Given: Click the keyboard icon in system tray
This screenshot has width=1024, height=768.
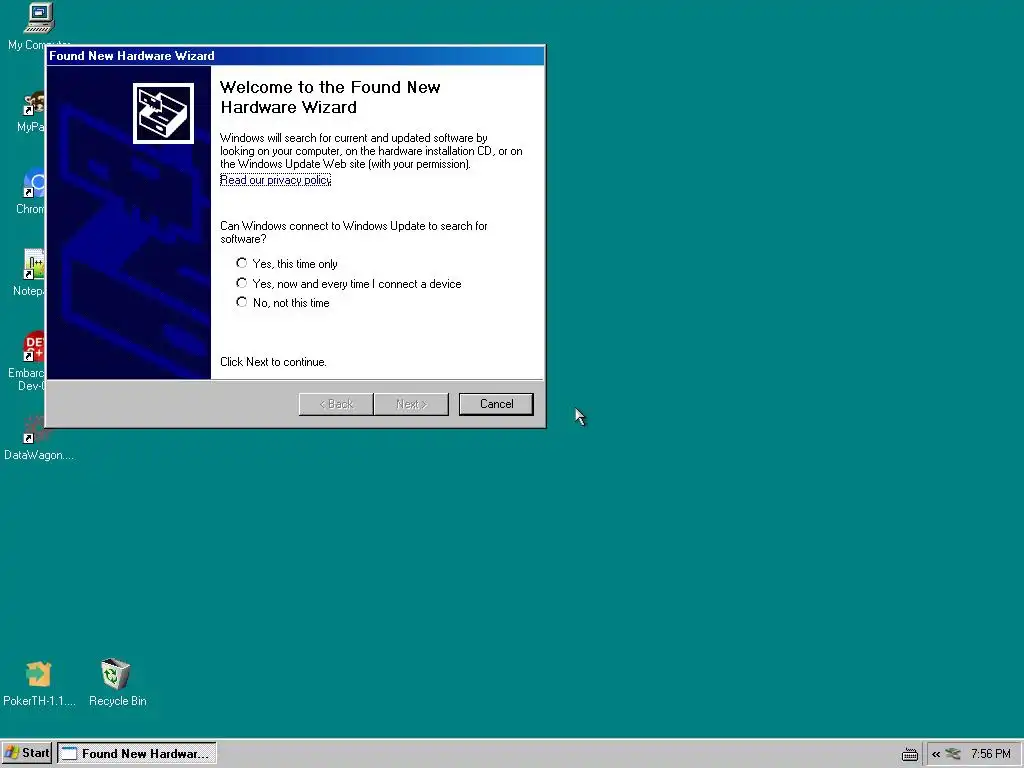Looking at the screenshot, I should 910,754.
